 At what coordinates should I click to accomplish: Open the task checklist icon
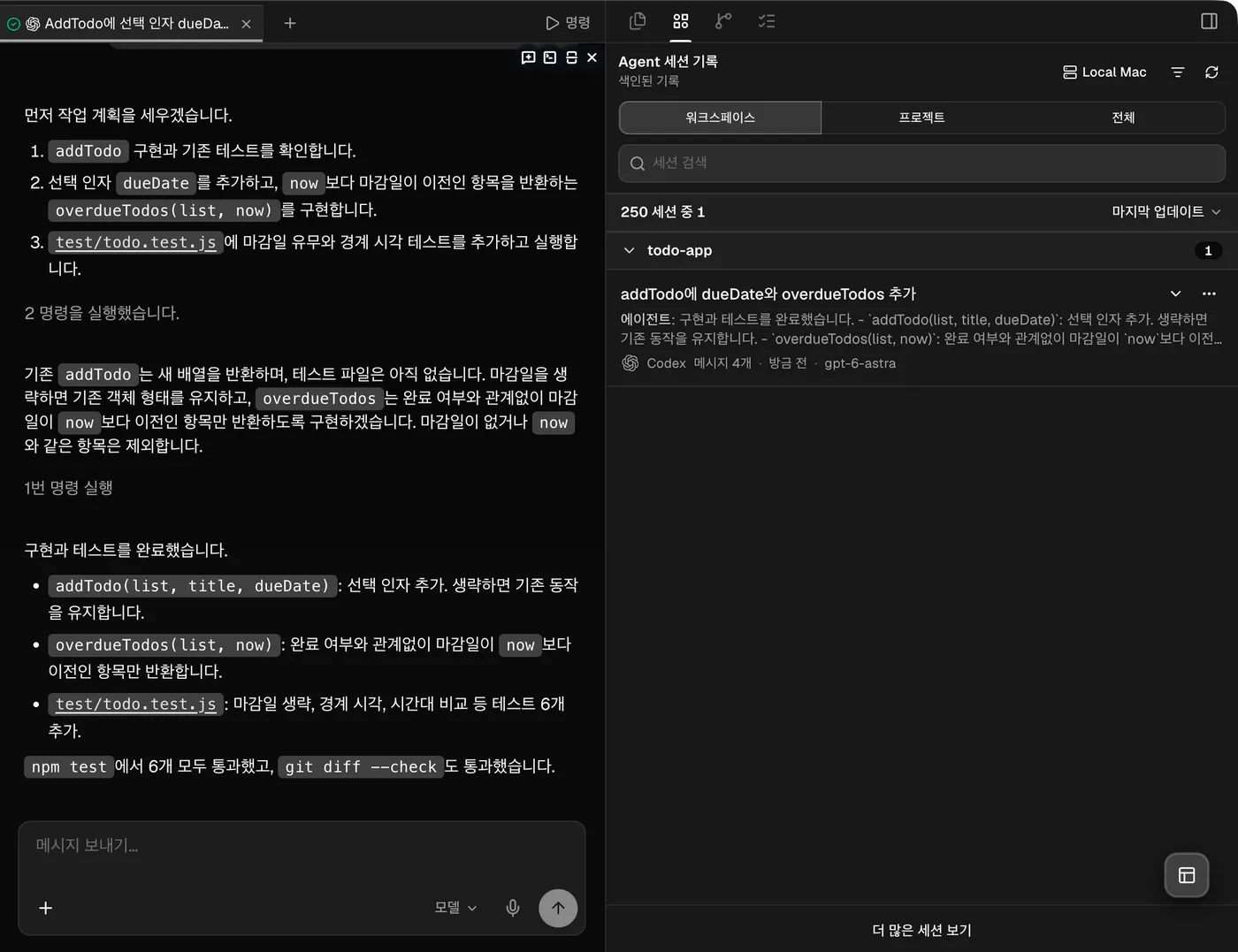coord(767,20)
